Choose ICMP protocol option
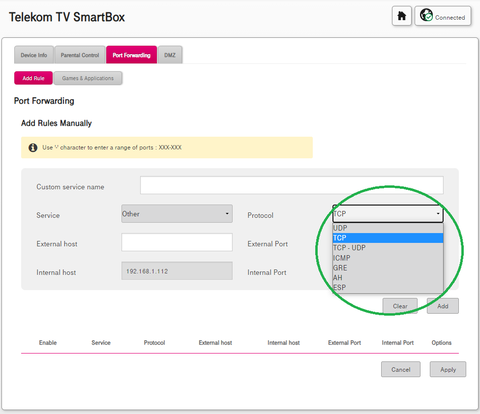The width and height of the screenshot is (480, 414). coord(388,258)
